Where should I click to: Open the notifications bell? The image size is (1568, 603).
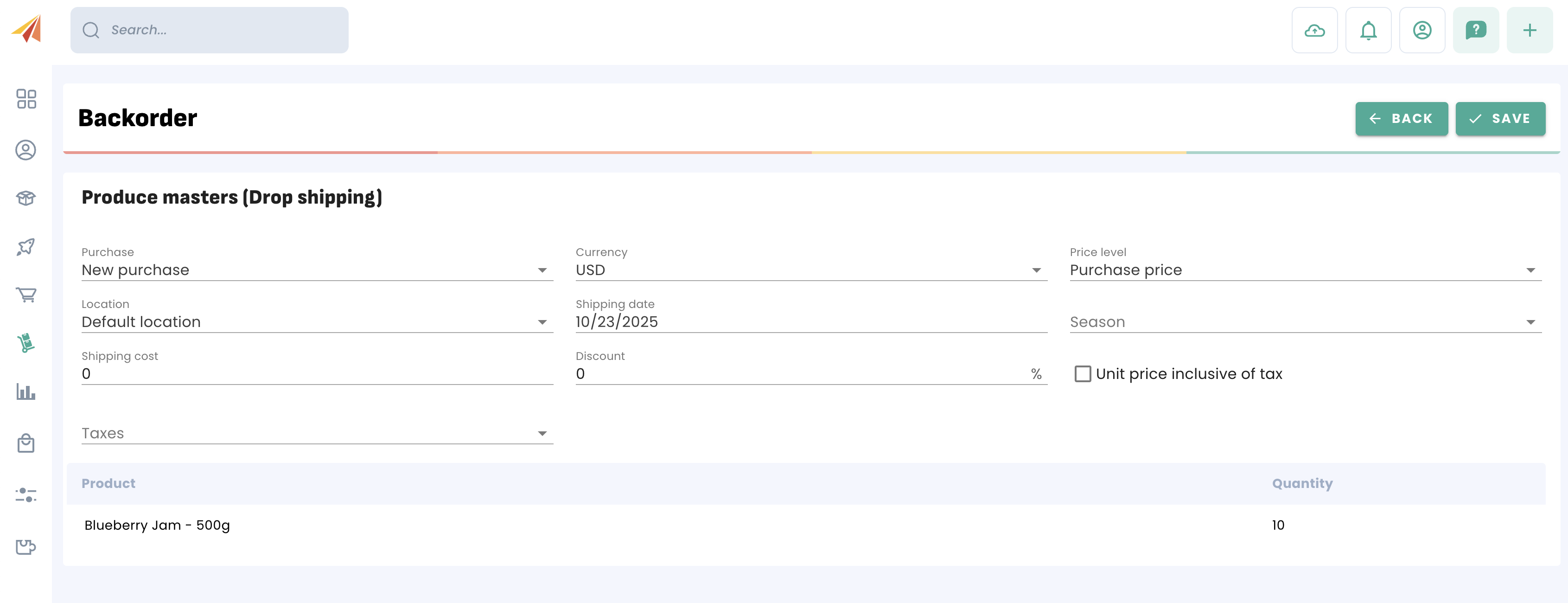pyautogui.click(x=1368, y=31)
